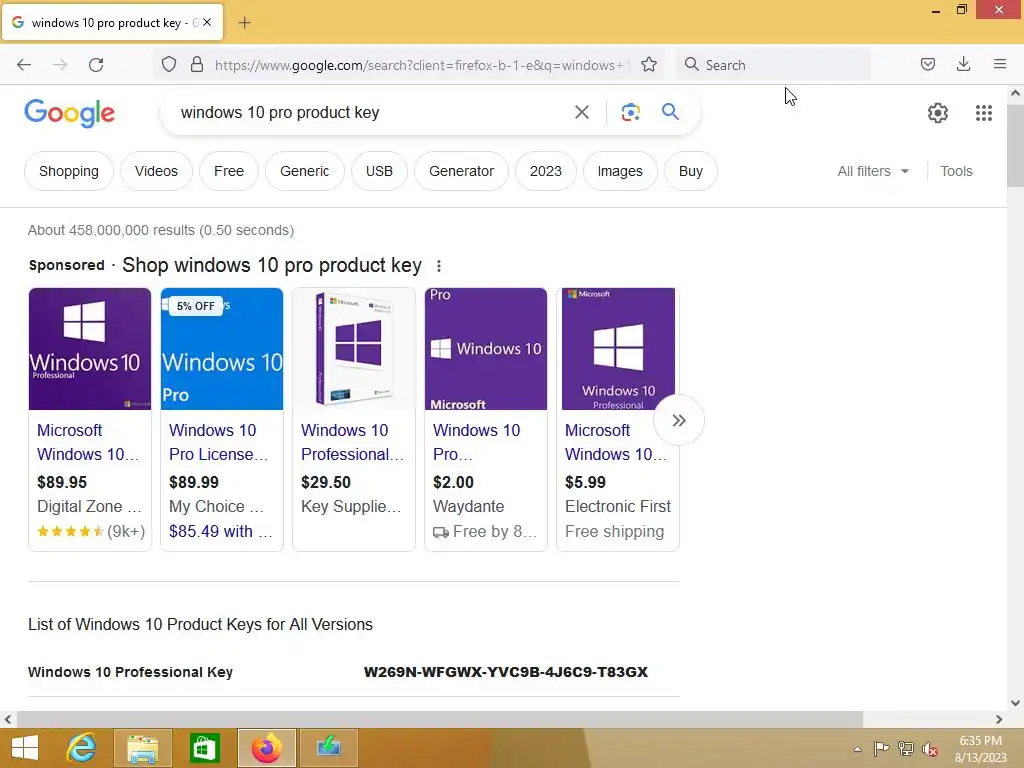Screen dimensions: 1024x768
Task: Select the Generator filter chip
Action: pyautogui.click(x=461, y=171)
